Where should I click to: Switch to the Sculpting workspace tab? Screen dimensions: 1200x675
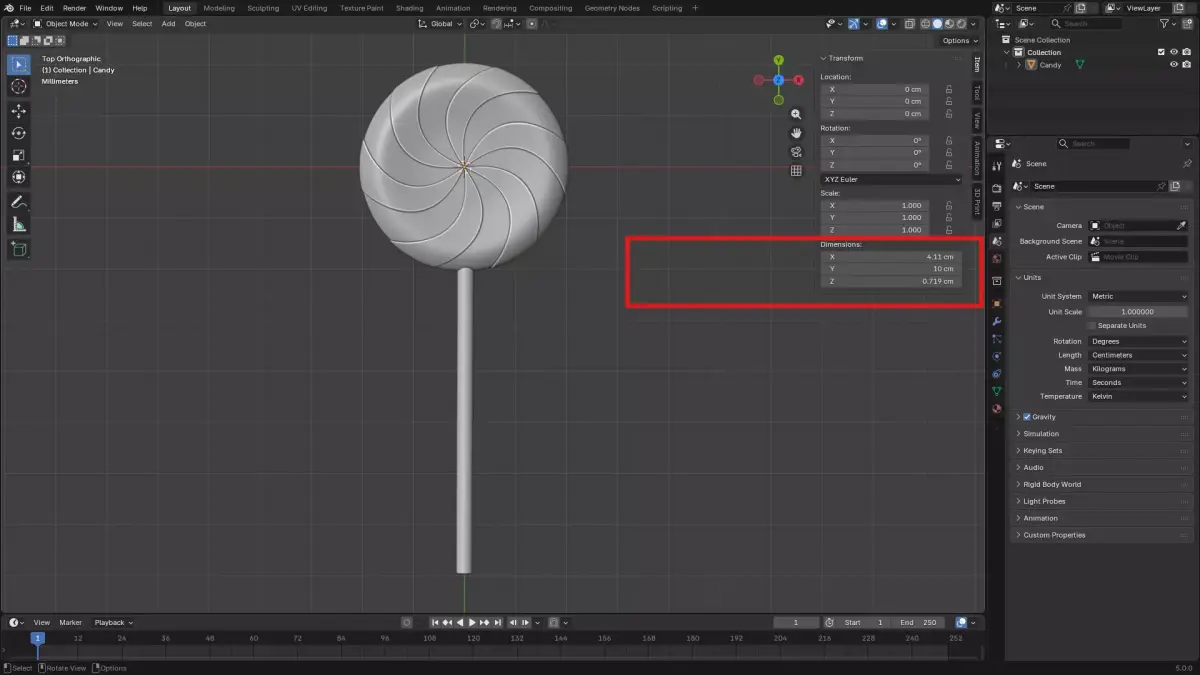(x=263, y=8)
